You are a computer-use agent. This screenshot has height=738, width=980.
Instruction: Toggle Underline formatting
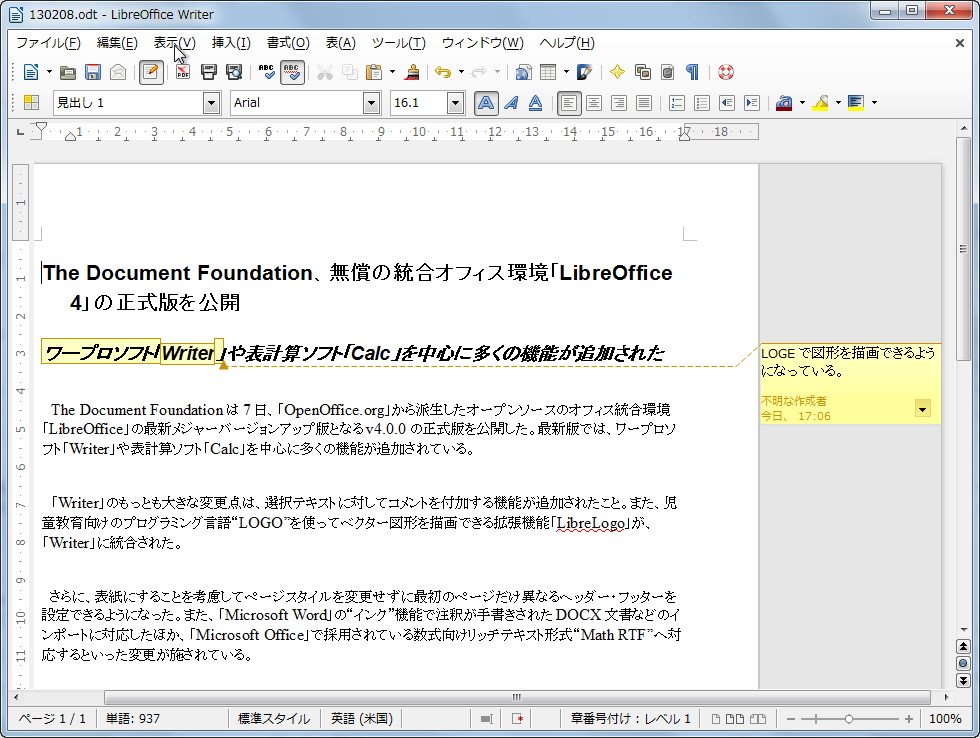click(x=536, y=103)
